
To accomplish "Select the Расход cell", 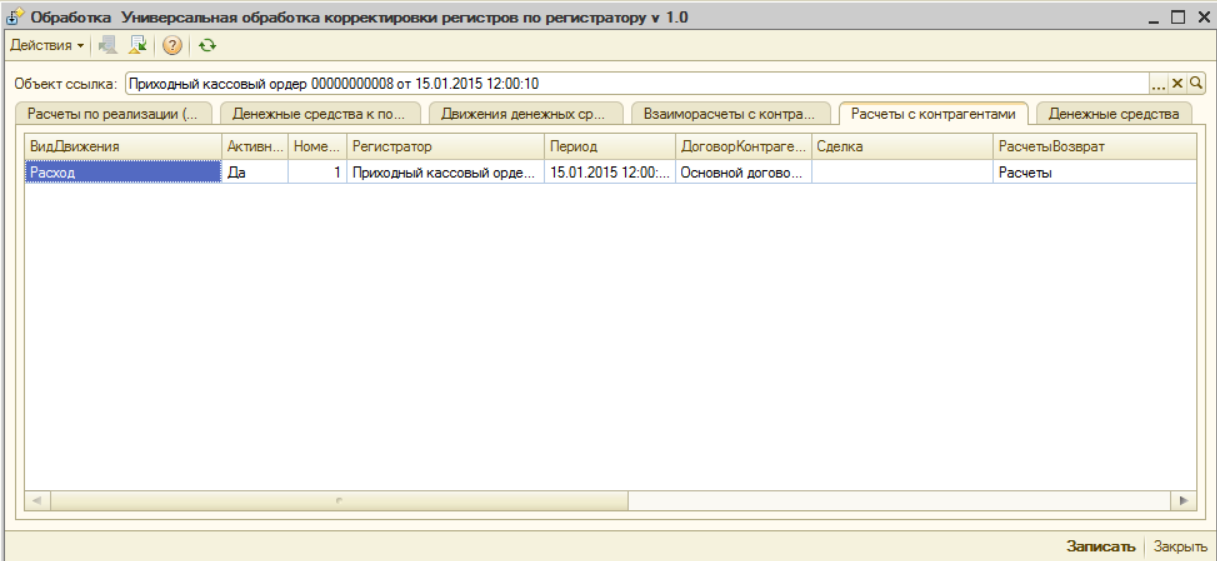I will [x=124, y=172].
